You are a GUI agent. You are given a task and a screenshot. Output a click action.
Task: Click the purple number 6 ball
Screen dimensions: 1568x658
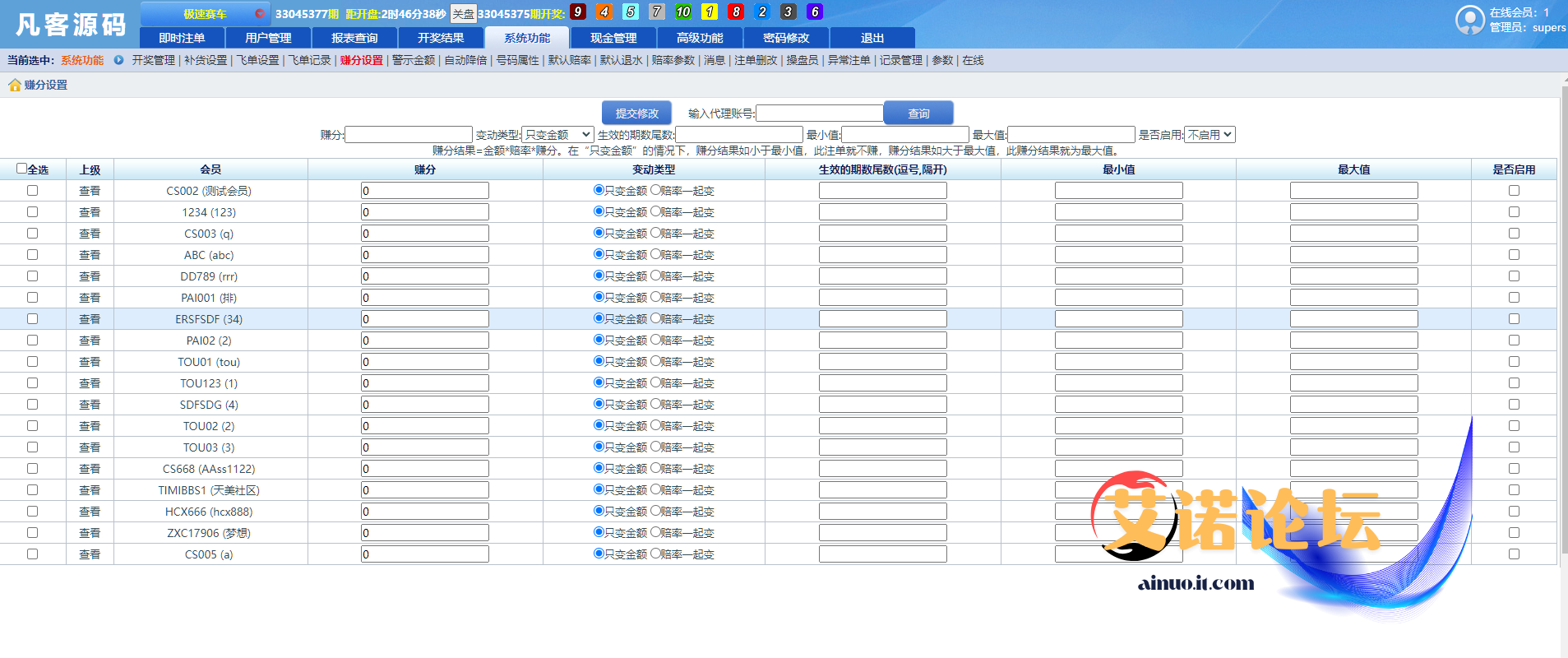coord(814,12)
